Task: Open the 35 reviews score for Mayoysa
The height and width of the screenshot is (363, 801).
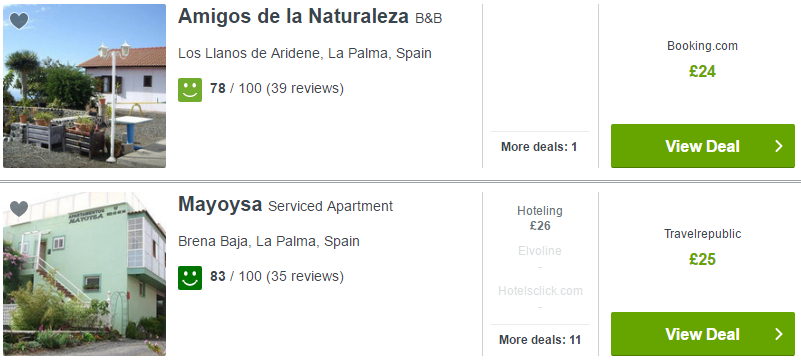Action: [x=277, y=276]
